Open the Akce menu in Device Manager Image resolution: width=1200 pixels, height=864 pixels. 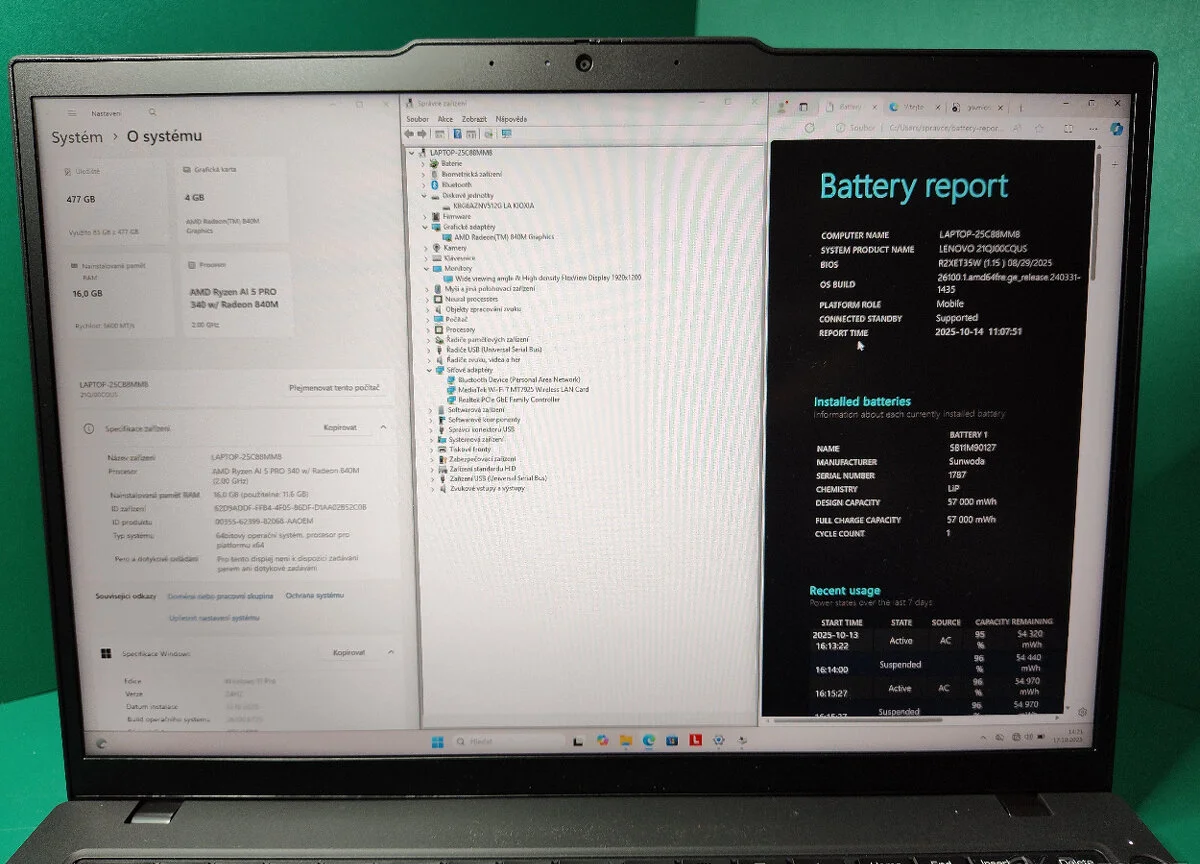[x=445, y=119]
